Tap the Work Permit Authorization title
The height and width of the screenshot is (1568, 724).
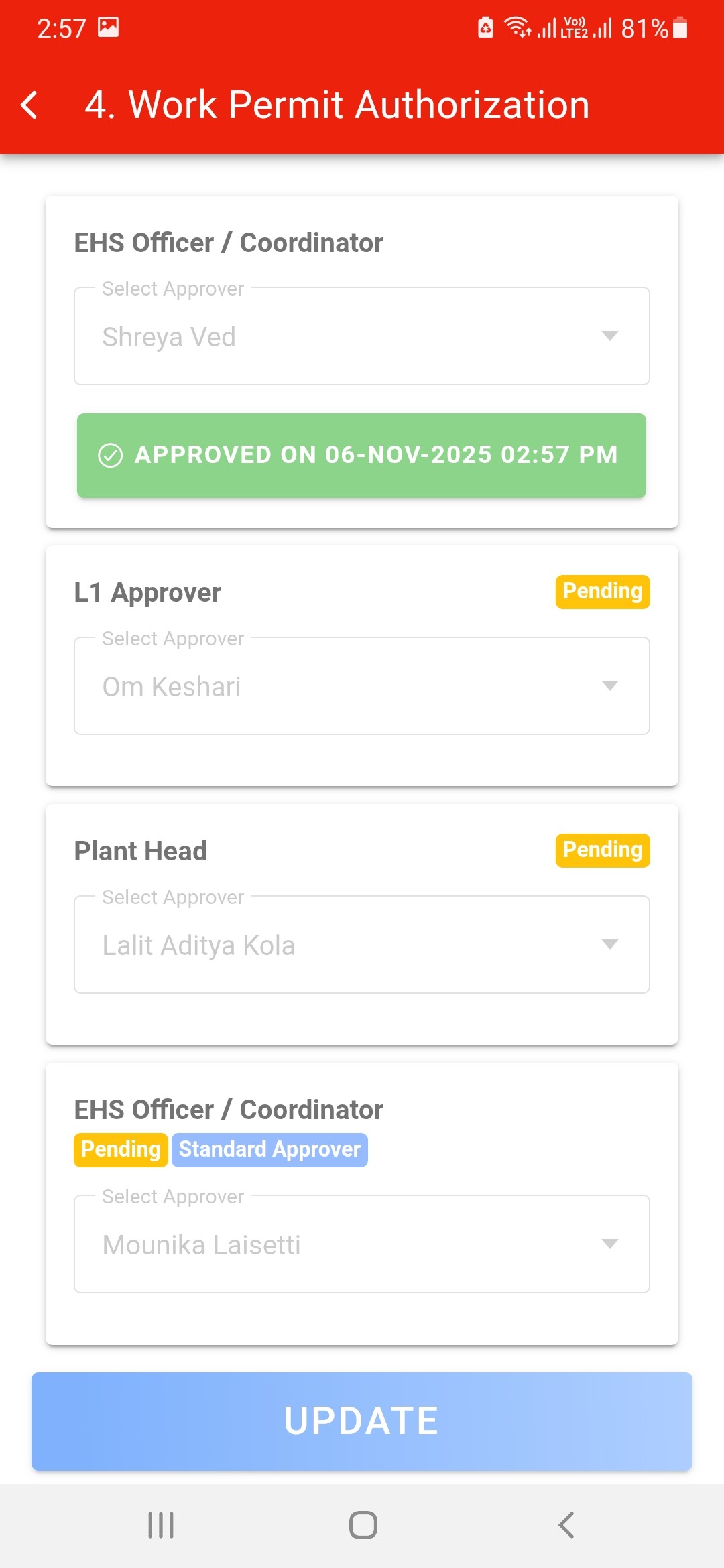pos(337,105)
